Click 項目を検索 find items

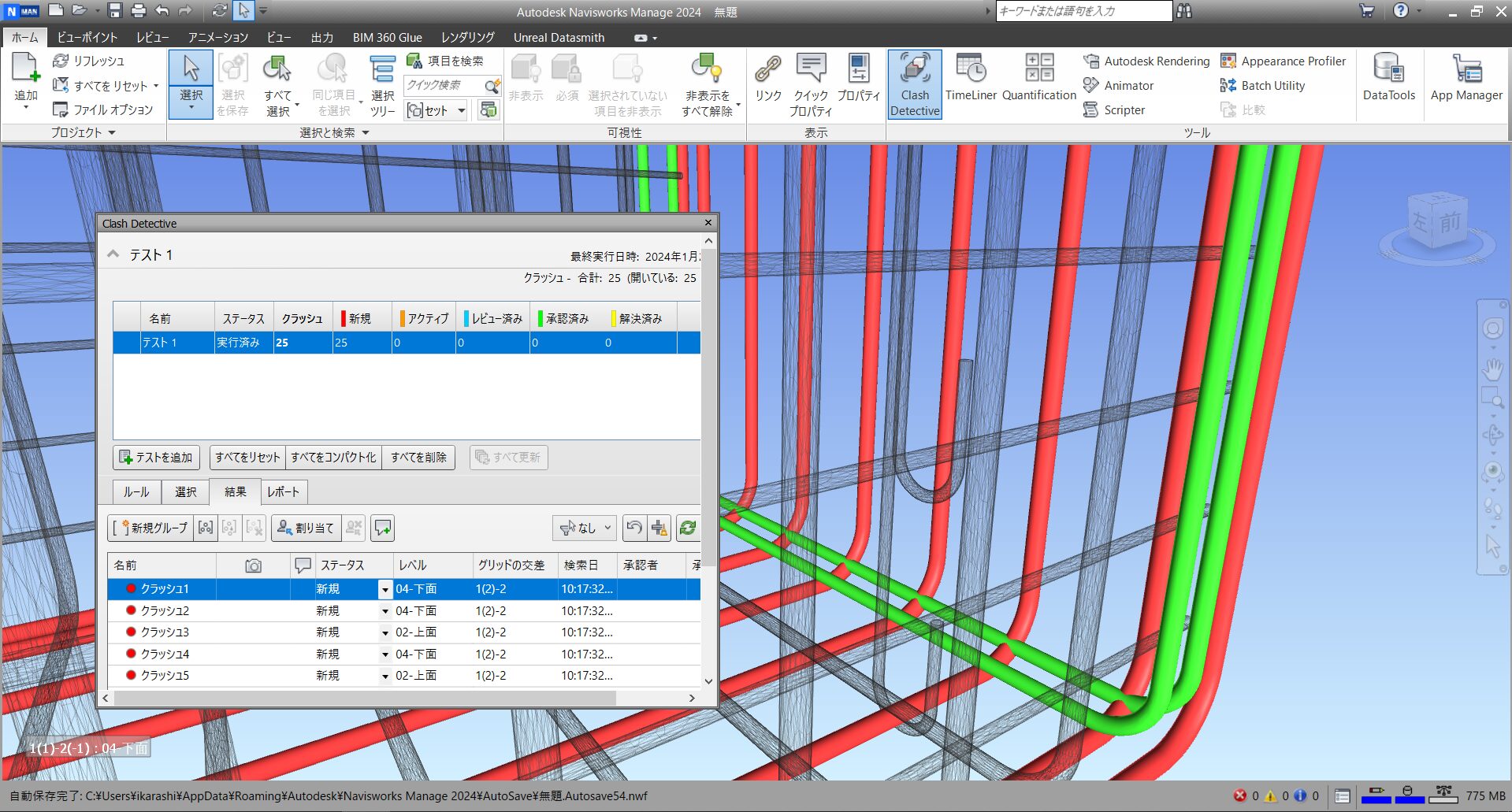445,61
